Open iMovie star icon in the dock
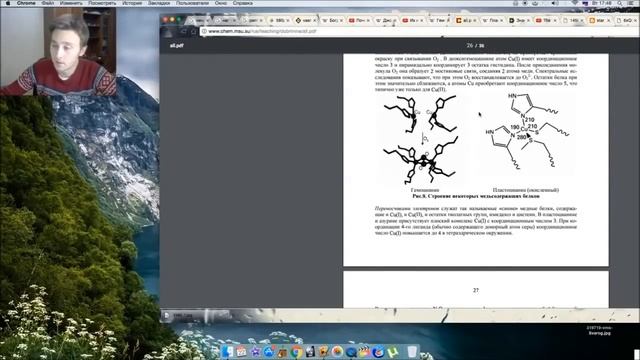 pos(256,351)
